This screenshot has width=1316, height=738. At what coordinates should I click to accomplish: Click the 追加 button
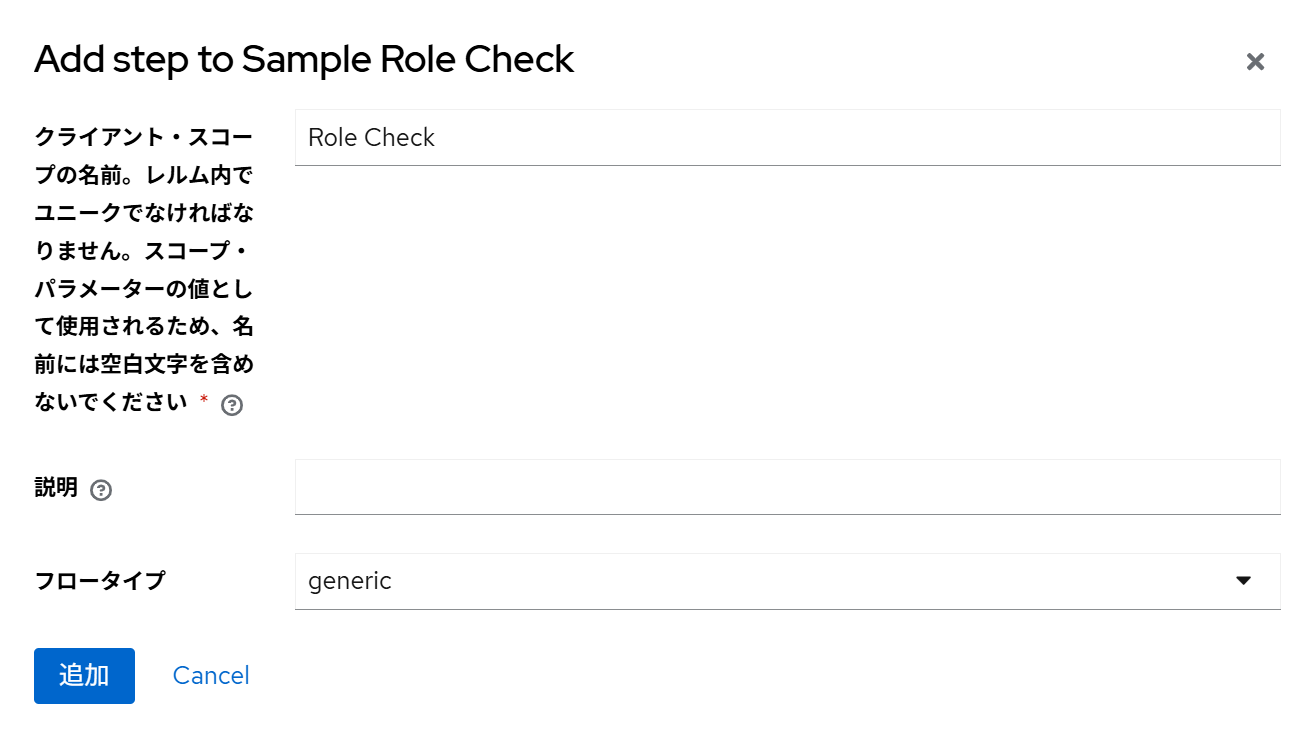click(84, 676)
